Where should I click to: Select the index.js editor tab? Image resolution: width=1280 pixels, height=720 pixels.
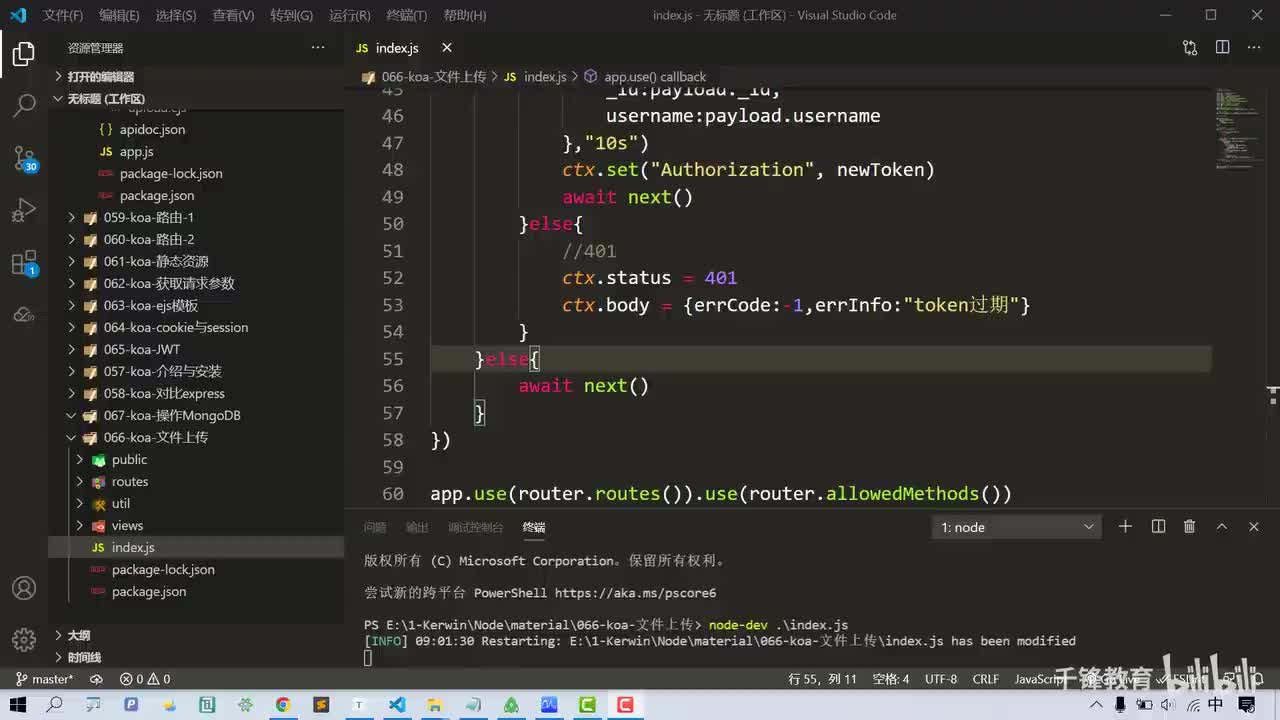pyautogui.click(x=397, y=48)
